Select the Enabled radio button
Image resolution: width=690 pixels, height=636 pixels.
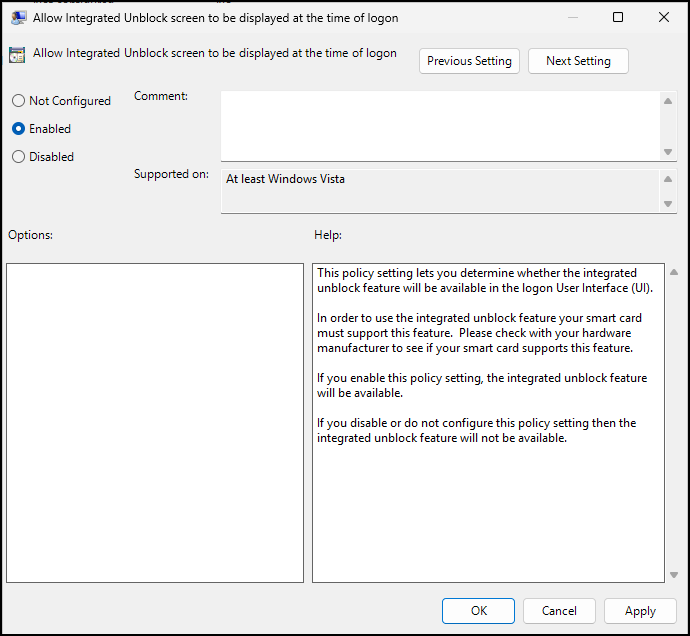(18, 129)
